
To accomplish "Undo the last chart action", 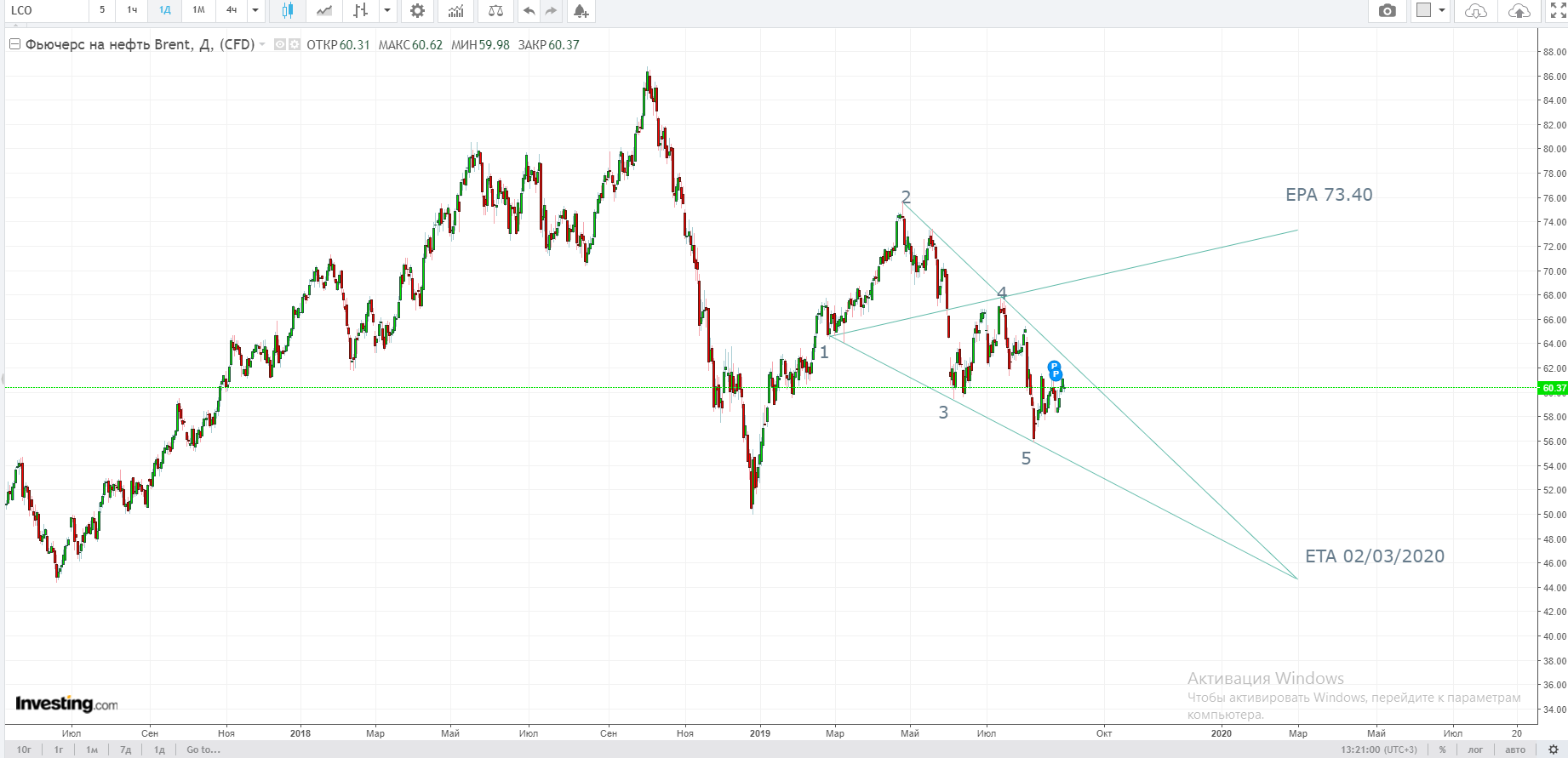I will 529,11.
